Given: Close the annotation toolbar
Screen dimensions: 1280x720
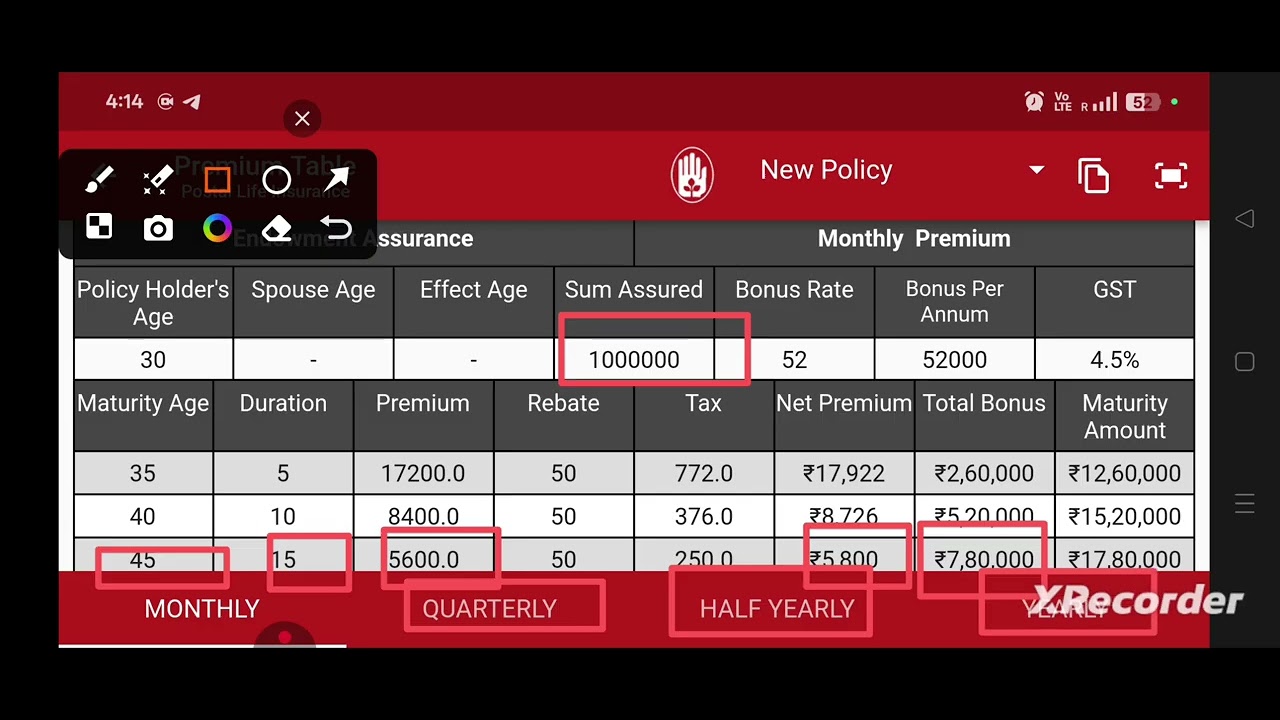Looking at the screenshot, I should click(x=302, y=119).
